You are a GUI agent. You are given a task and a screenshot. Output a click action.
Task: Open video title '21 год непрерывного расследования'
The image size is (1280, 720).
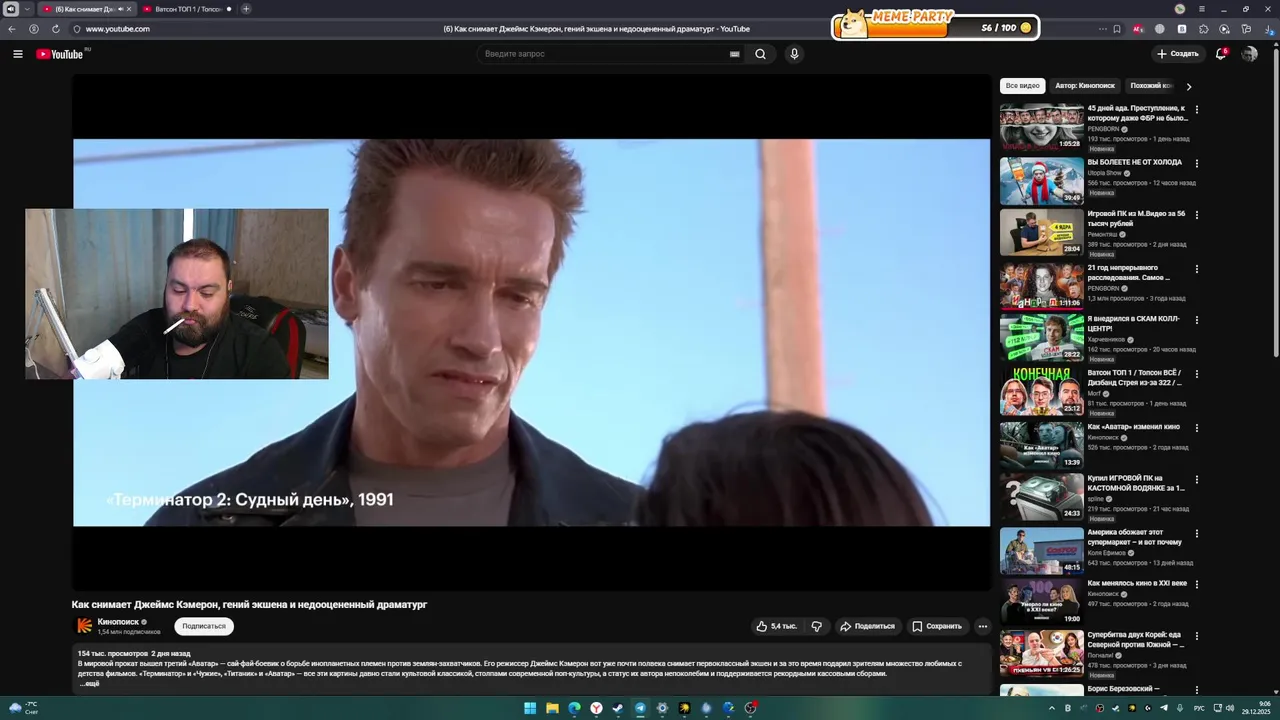[x=1129, y=272]
